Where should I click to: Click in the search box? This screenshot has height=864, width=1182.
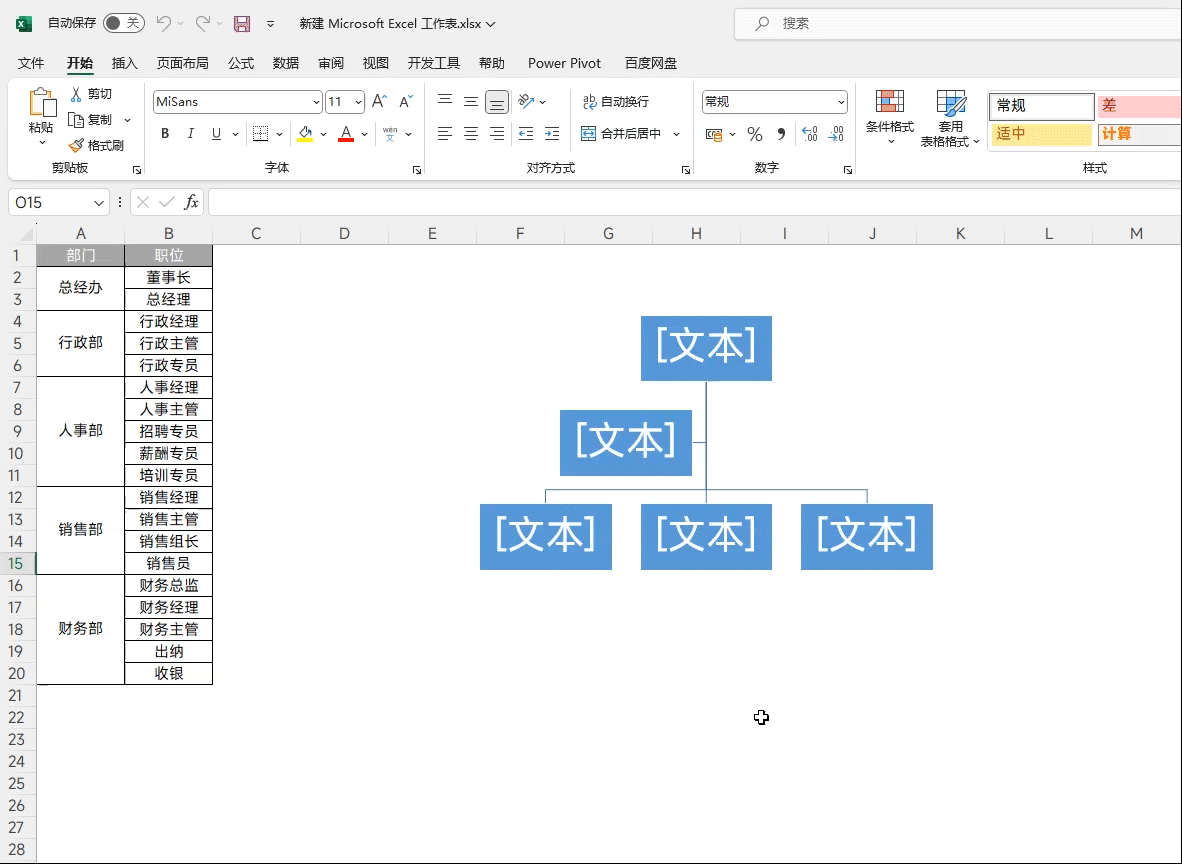pos(958,23)
